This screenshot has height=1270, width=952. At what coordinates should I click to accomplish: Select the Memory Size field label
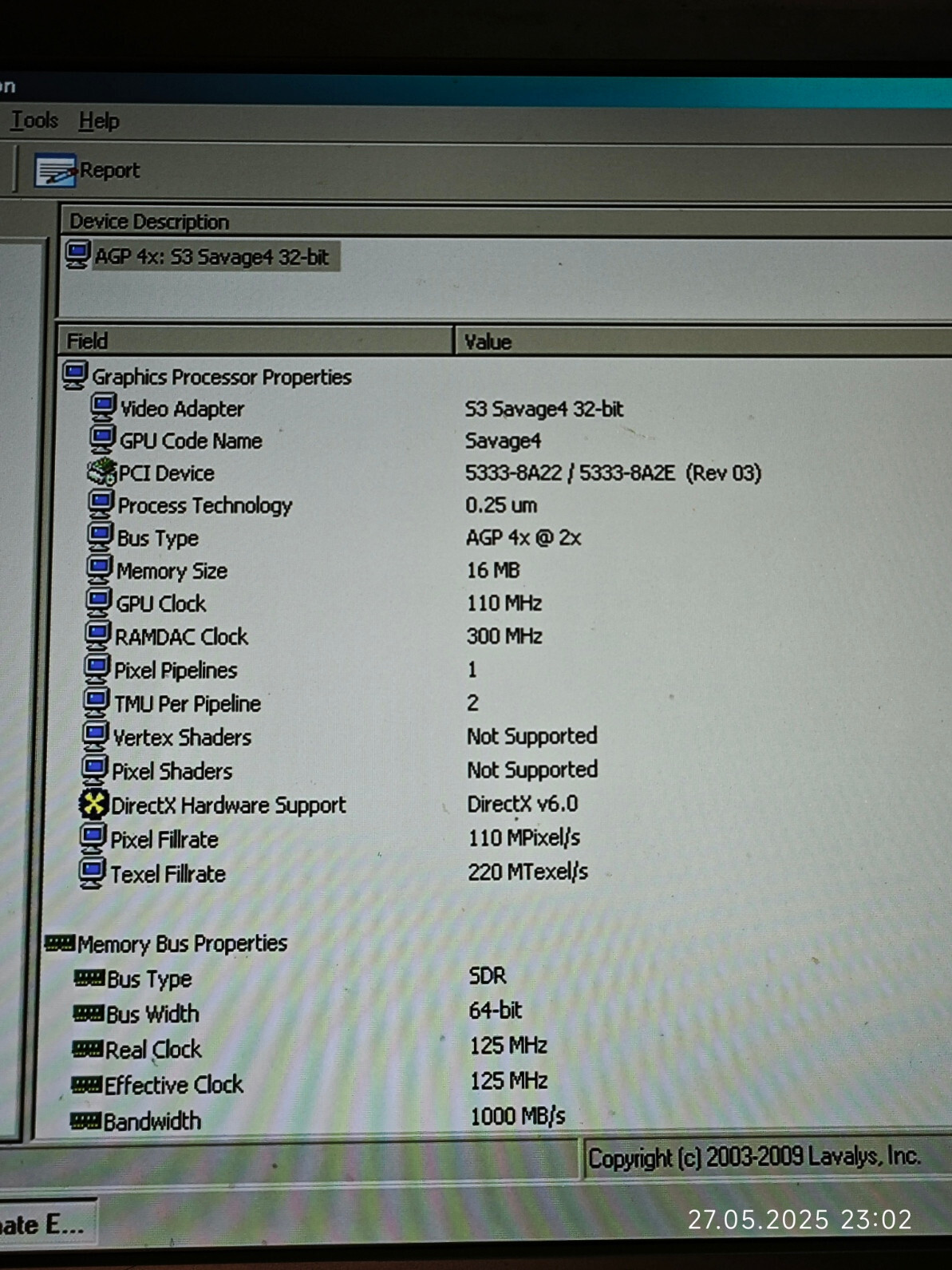[x=172, y=571]
